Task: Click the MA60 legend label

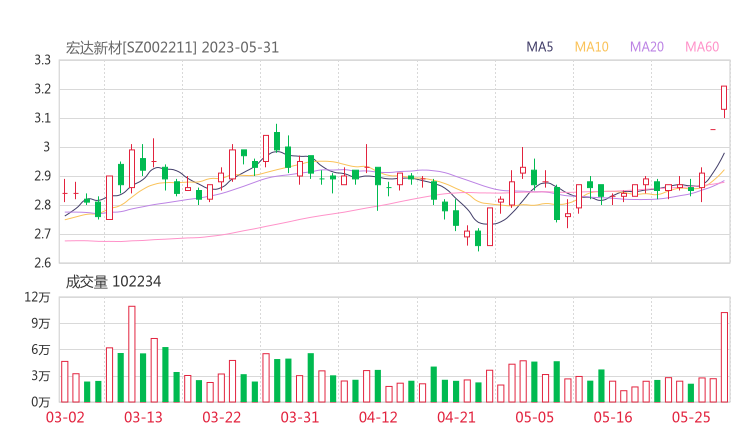Action: (x=702, y=47)
